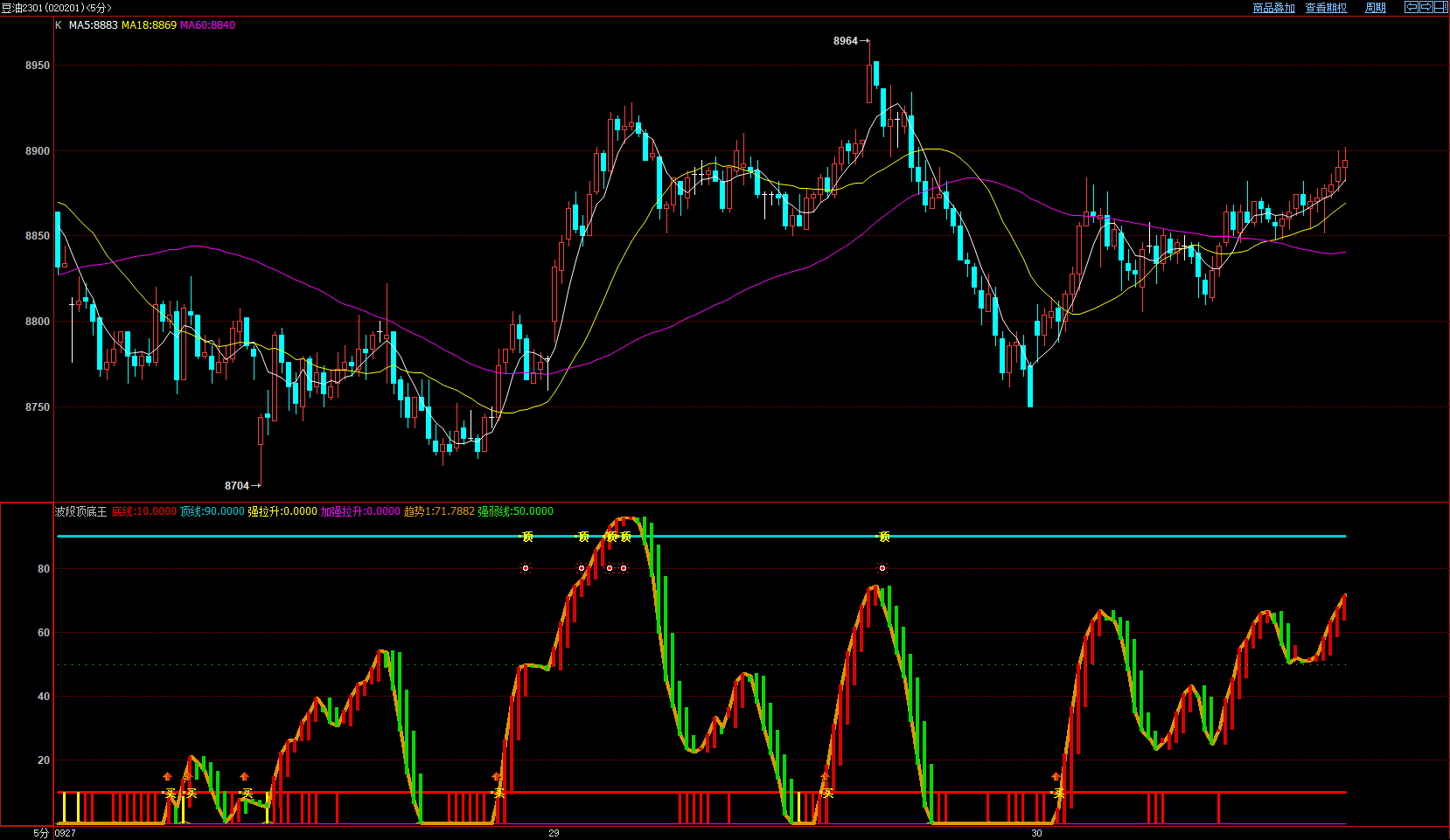Click the K line label
Screen dimensions: 1450x840
[59, 25]
